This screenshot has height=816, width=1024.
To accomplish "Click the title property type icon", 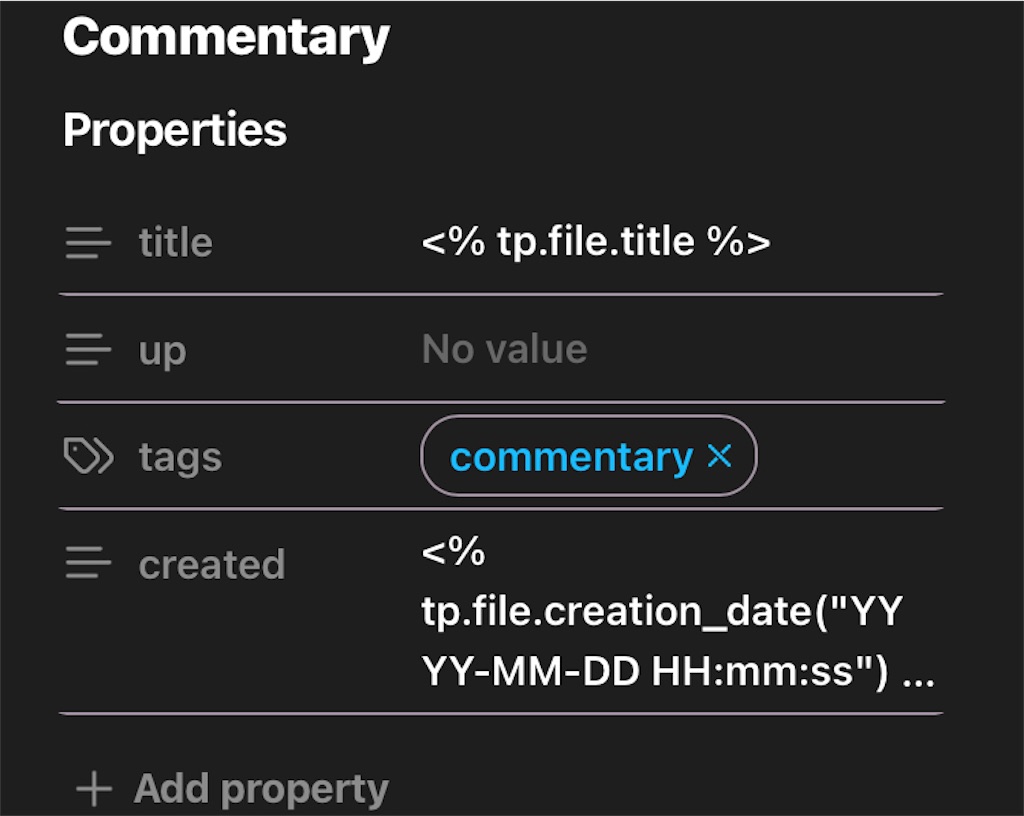I will (x=87, y=243).
